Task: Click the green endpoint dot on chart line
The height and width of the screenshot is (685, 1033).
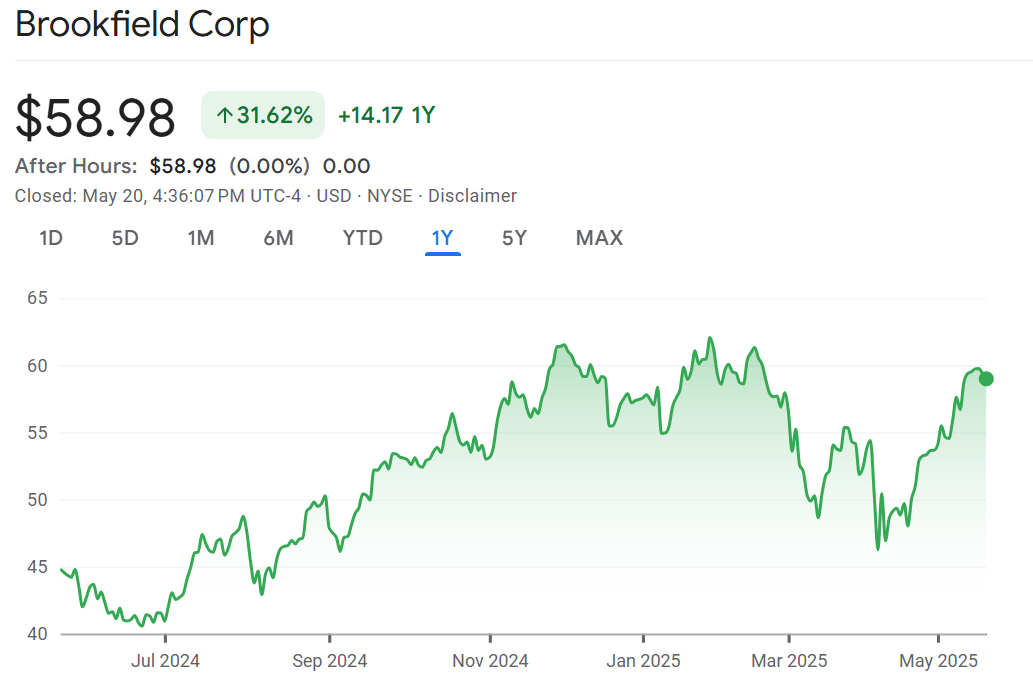Action: click(986, 378)
